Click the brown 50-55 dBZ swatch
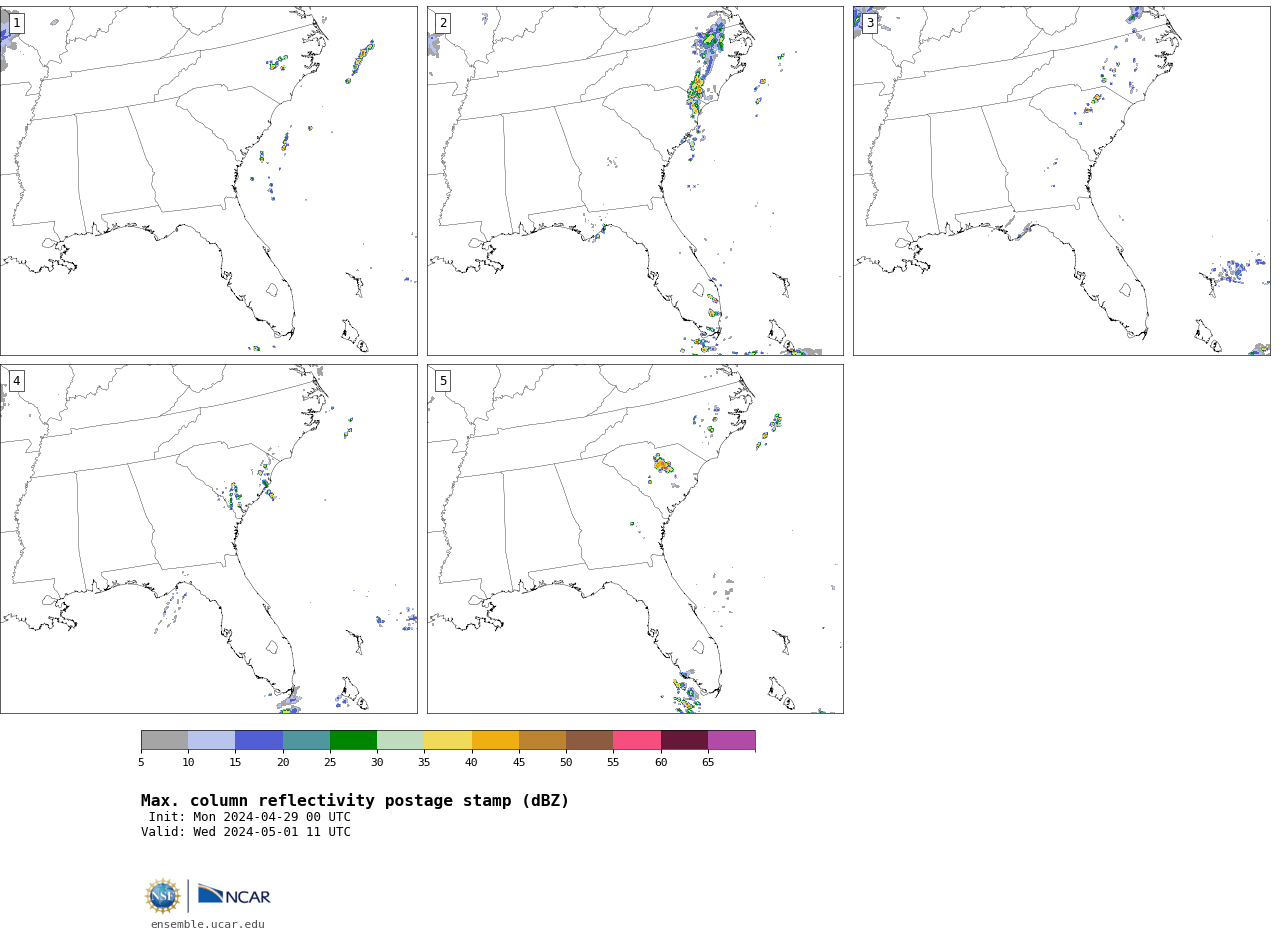1280x936 pixels. tap(589, 740)
